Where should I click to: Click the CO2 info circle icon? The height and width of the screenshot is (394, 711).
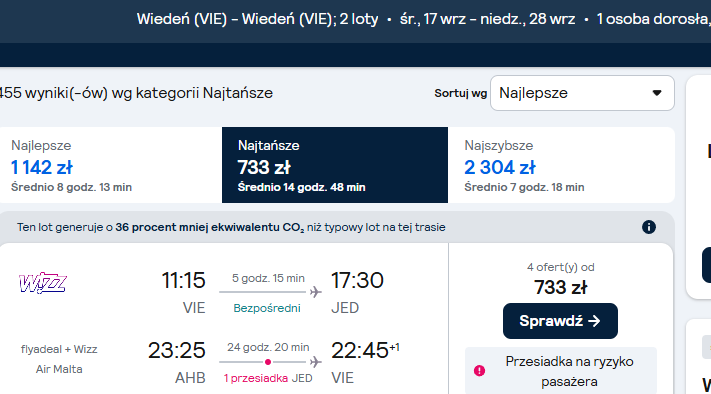click(x=649, y=227)
